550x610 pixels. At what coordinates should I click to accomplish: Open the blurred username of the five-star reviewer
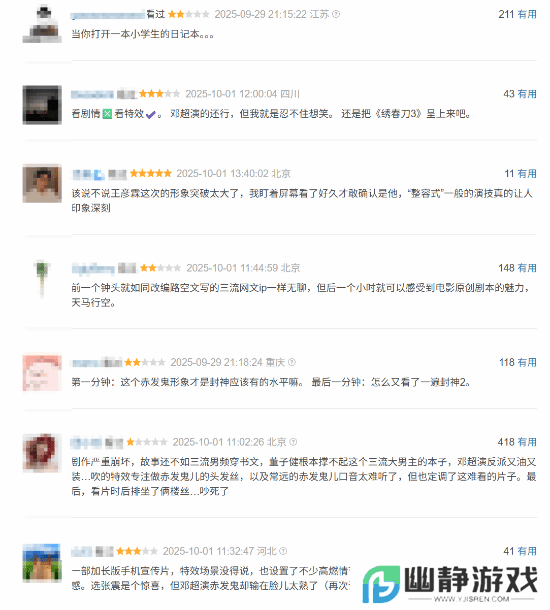tap(88, 174)
